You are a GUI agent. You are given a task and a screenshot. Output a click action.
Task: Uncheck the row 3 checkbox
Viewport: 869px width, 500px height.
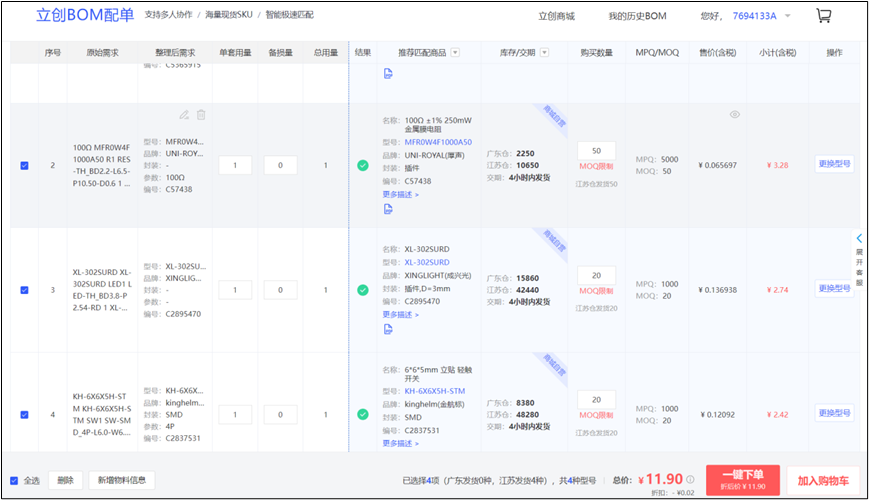point(24,290)
